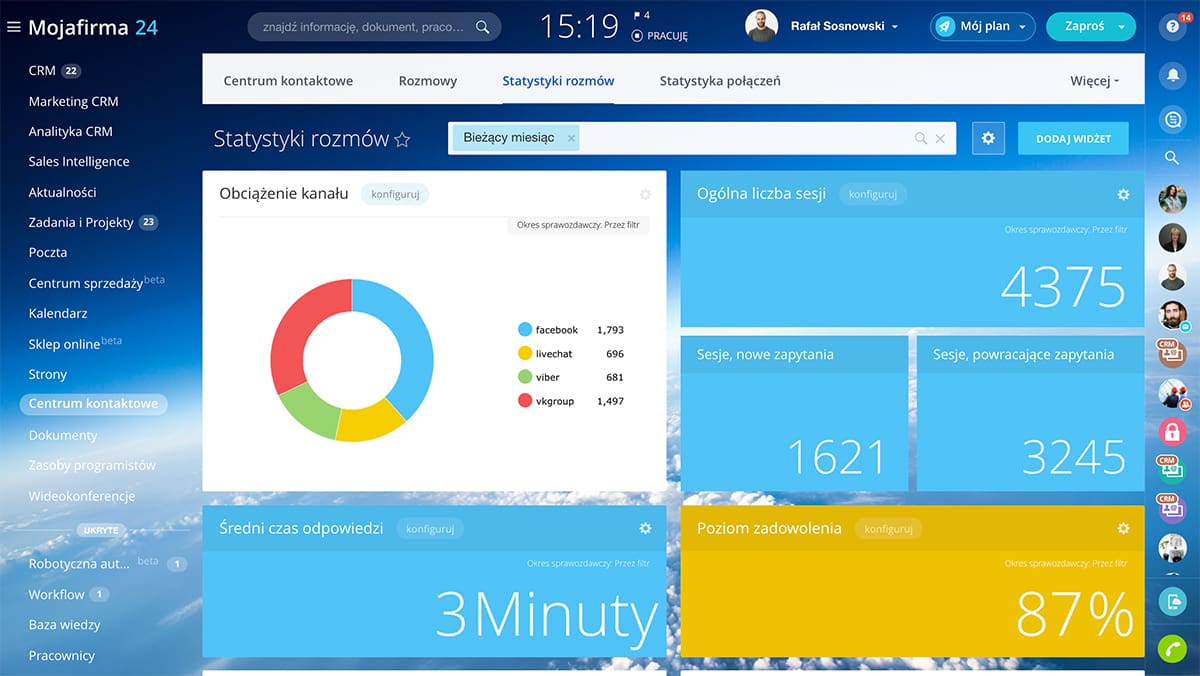Star the Statystyki rozmów page as favorite
Viewport: 1200px width, 676px height.
pos(402,140)
